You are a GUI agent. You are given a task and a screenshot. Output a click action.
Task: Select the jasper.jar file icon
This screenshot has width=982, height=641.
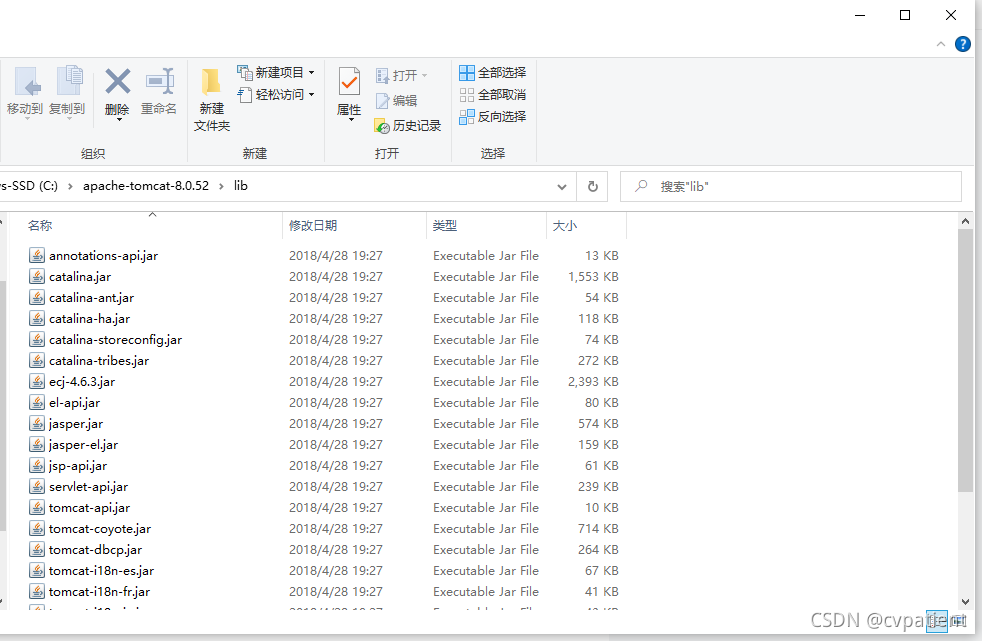[x=37, y=424]
